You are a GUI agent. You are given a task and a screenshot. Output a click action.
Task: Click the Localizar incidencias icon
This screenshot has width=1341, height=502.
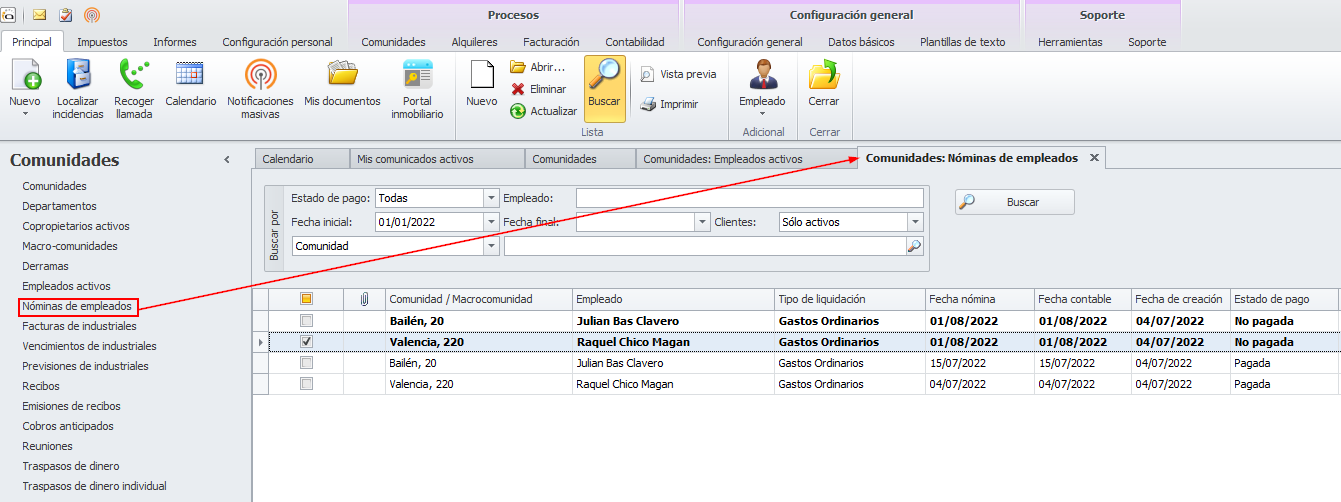[x=79, y=76]
